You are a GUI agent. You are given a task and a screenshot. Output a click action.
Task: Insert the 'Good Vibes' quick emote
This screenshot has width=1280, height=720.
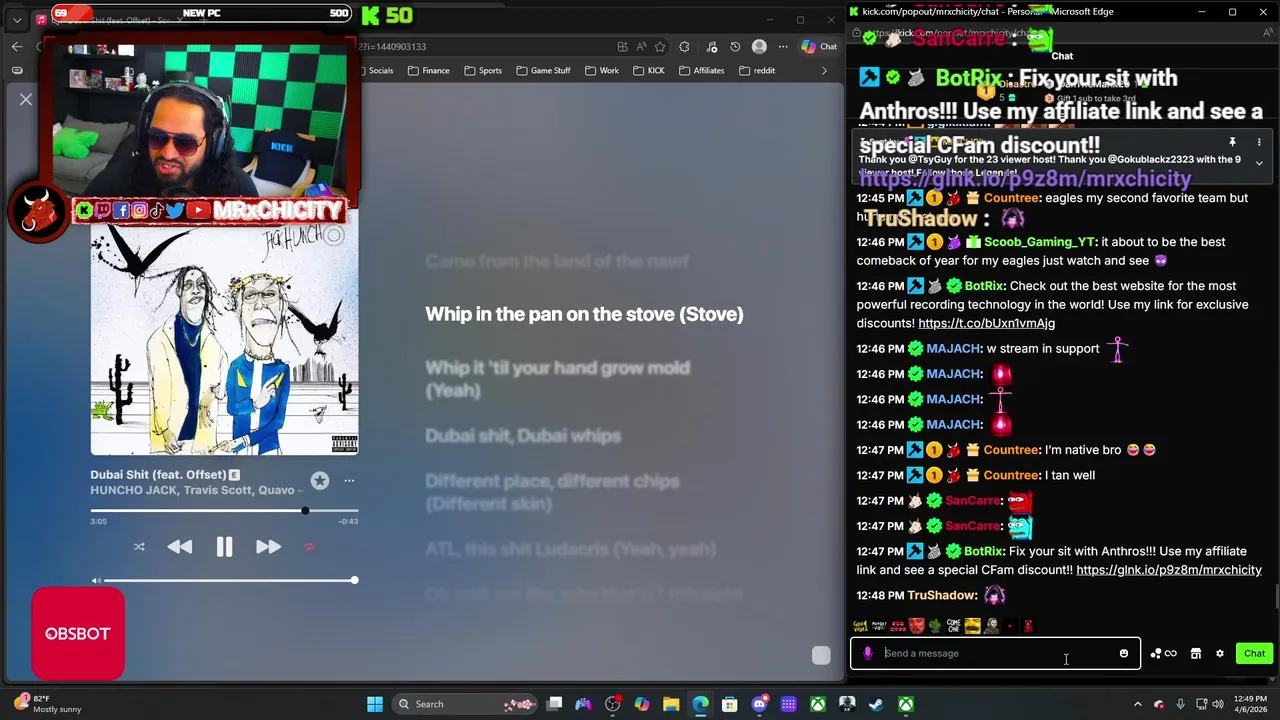coord(860,626)
